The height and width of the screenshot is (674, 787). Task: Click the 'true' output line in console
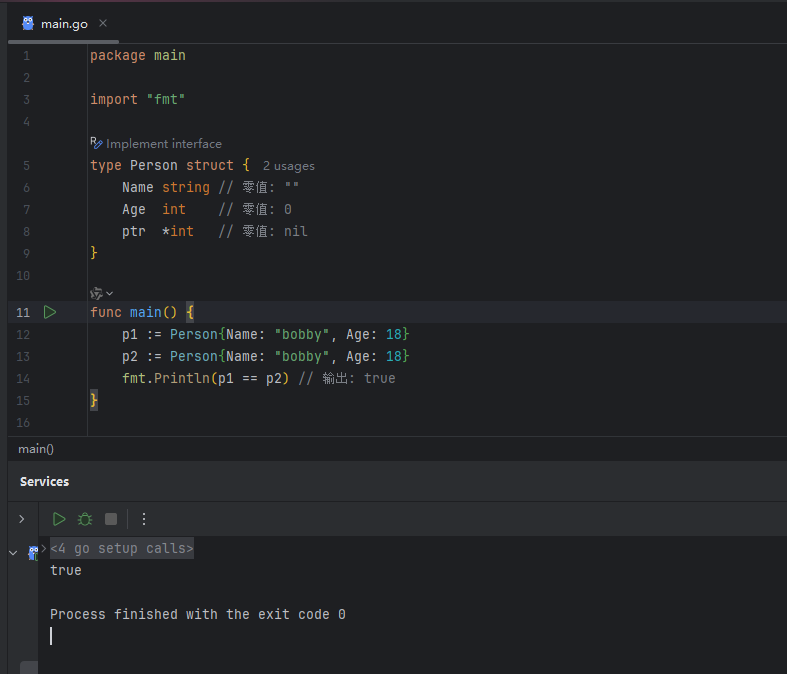pos(66,571)
